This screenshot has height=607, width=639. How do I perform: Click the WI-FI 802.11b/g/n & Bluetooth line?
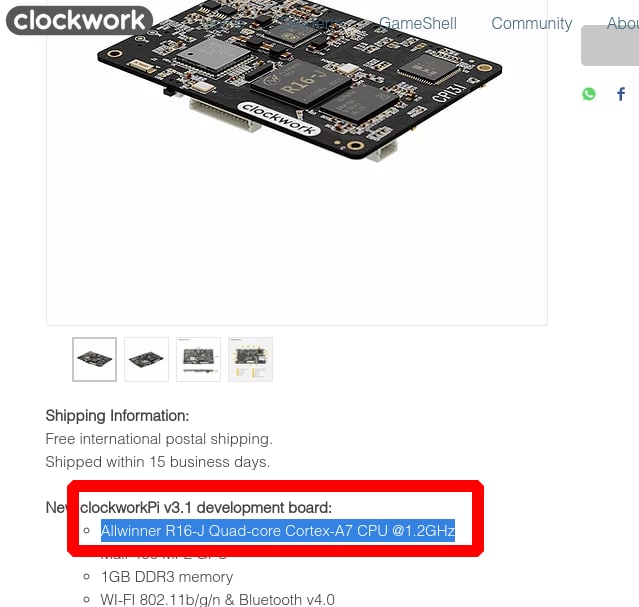tap(218, 600)
